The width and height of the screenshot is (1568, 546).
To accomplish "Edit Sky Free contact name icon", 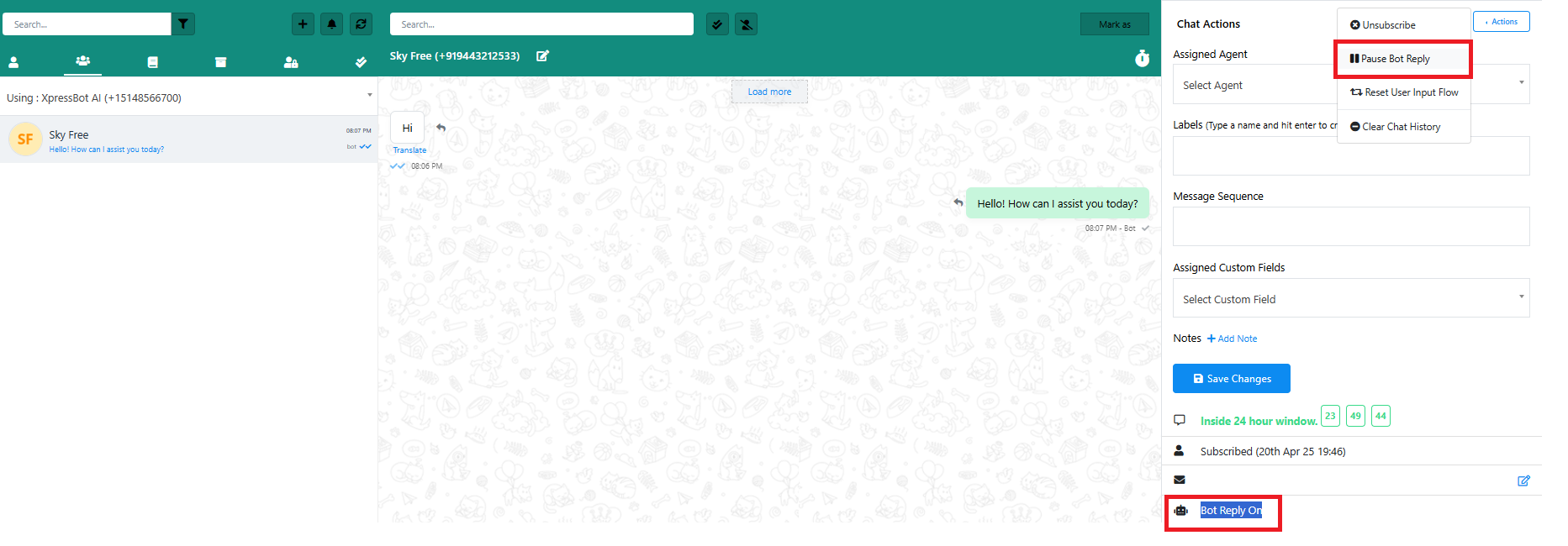I will (x=543, y=56).
